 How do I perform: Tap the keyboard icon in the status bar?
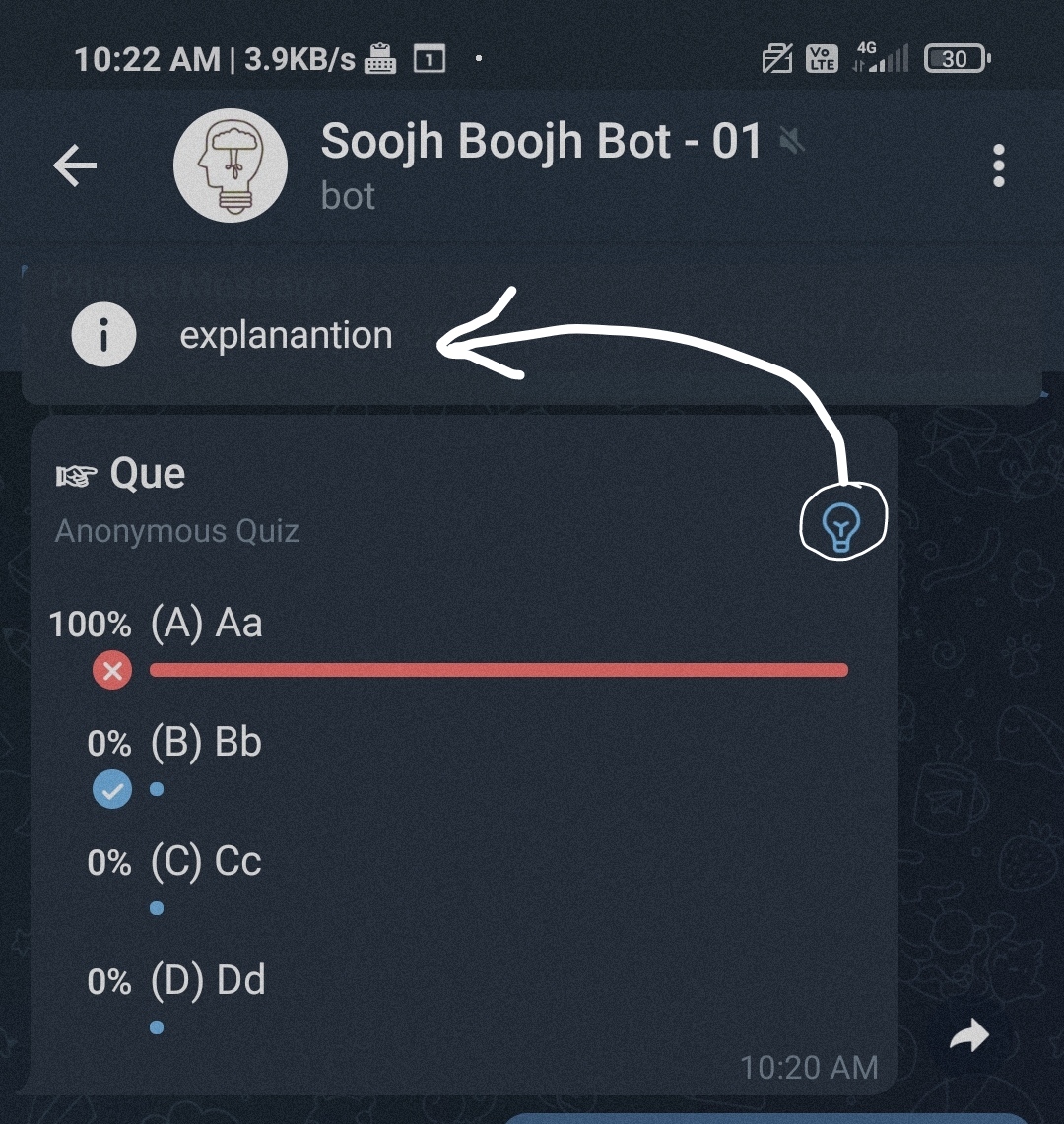coord(381,58)
